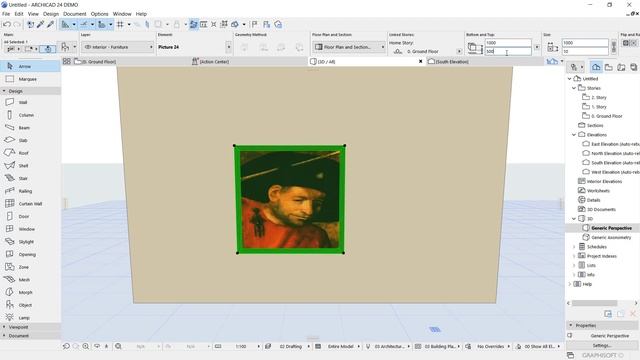Screen dimensions: 640x360
Task: Select the Mesh tool
Action: [30, 280]
